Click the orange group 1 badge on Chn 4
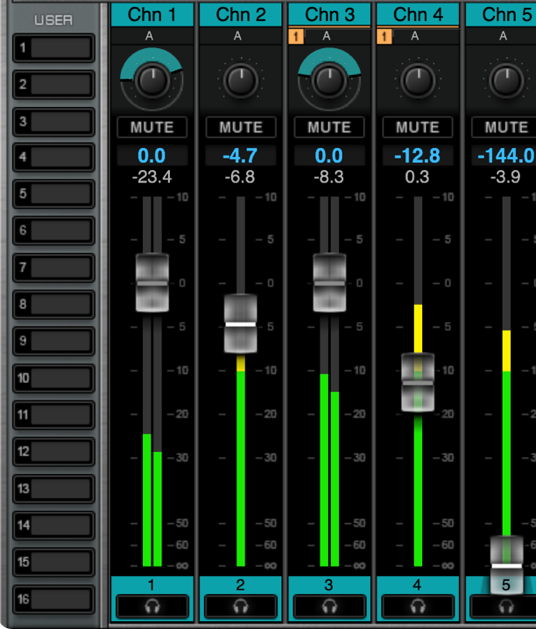This screenshot has width=536, height=629. [384, 37]
